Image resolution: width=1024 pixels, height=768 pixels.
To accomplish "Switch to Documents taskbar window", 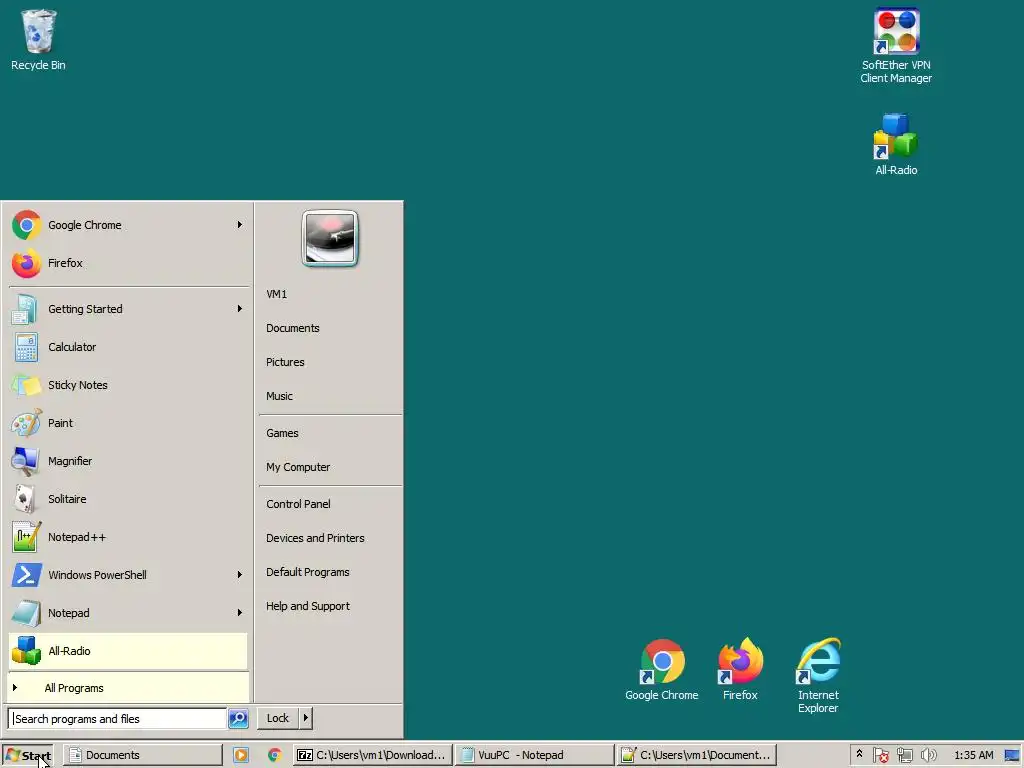I will 143,755.
